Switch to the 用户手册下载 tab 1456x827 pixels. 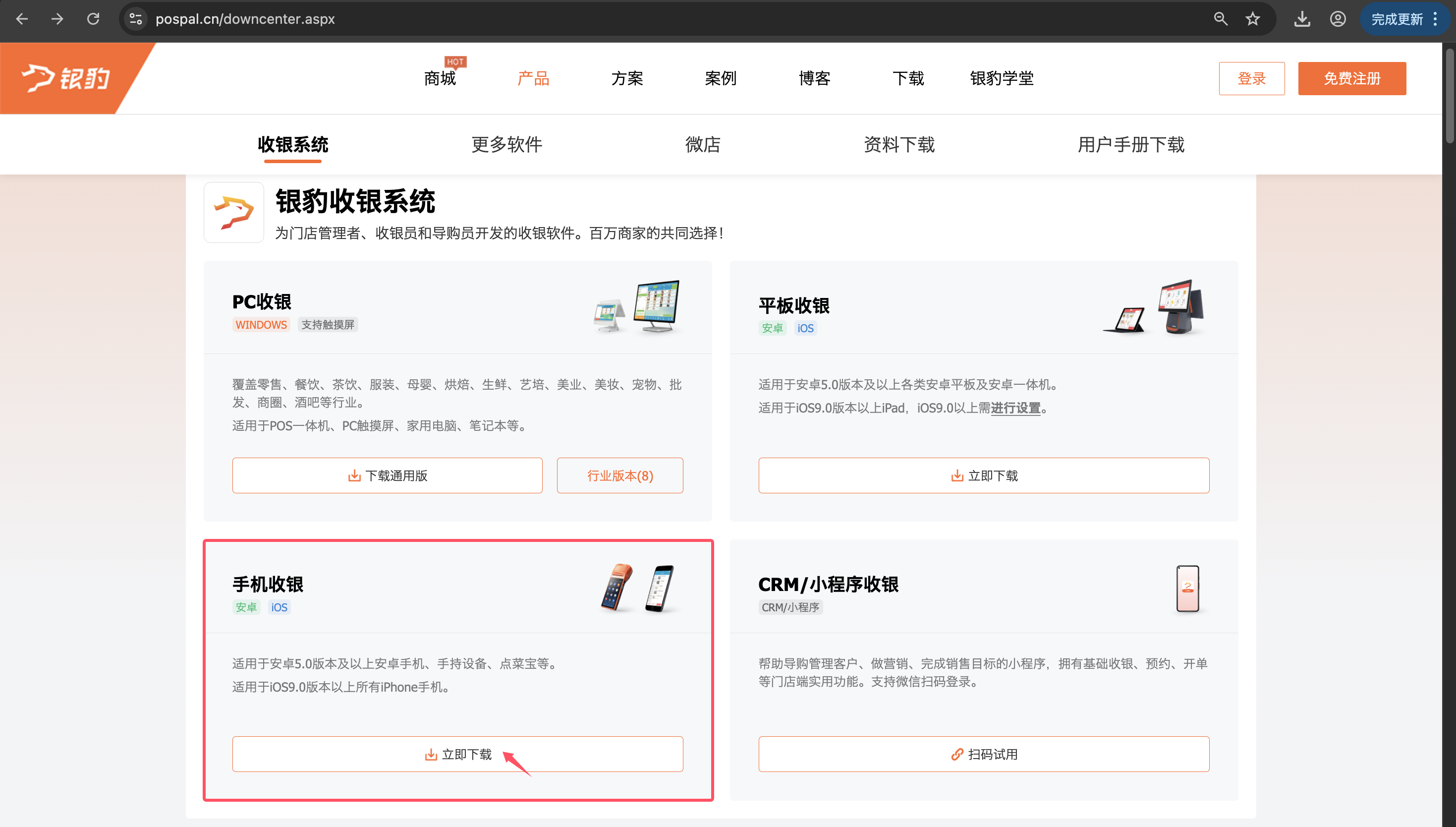click(x=1131, y=145)
